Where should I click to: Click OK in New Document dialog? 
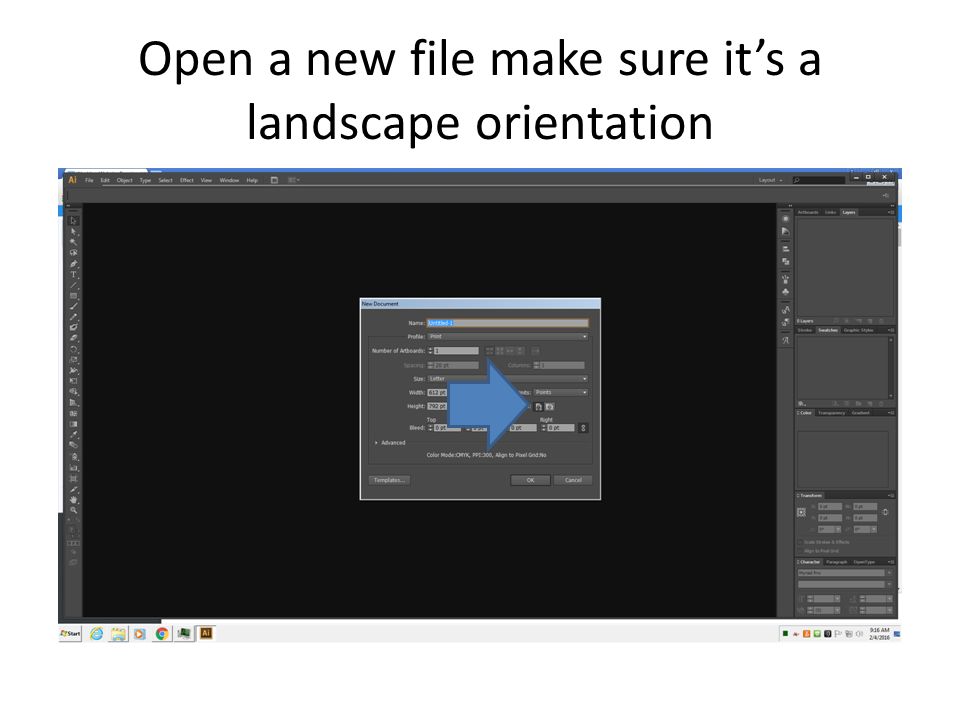(x=530, y=480)
